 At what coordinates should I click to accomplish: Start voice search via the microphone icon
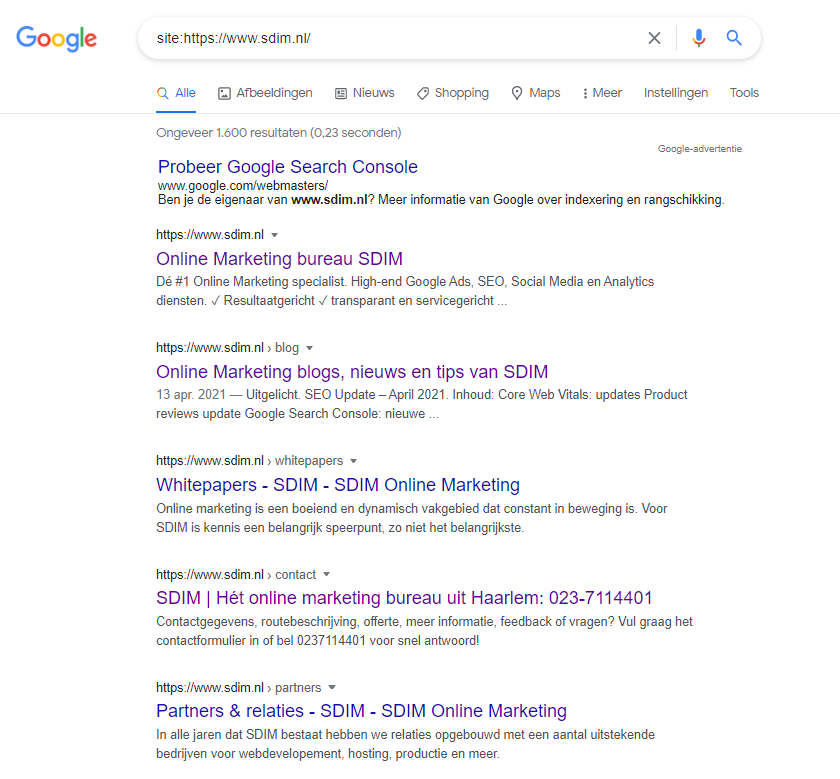(698, 38)
